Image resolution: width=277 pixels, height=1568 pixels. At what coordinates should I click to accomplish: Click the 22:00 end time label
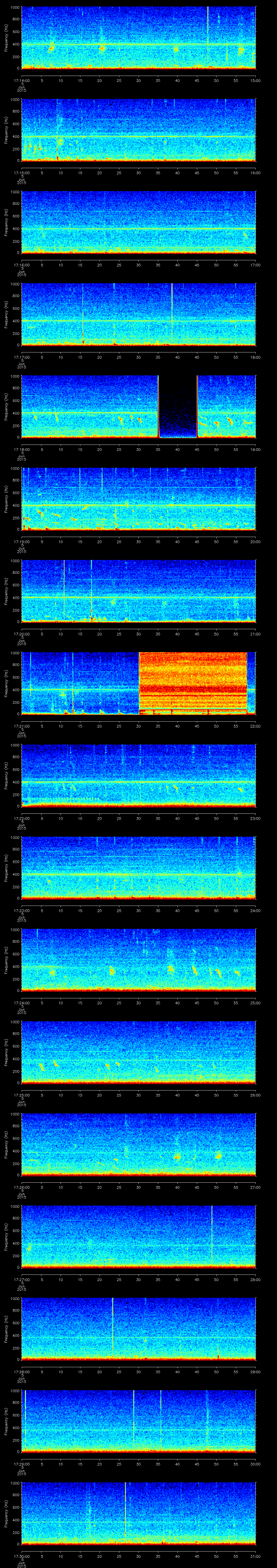[x=255, y=726]
